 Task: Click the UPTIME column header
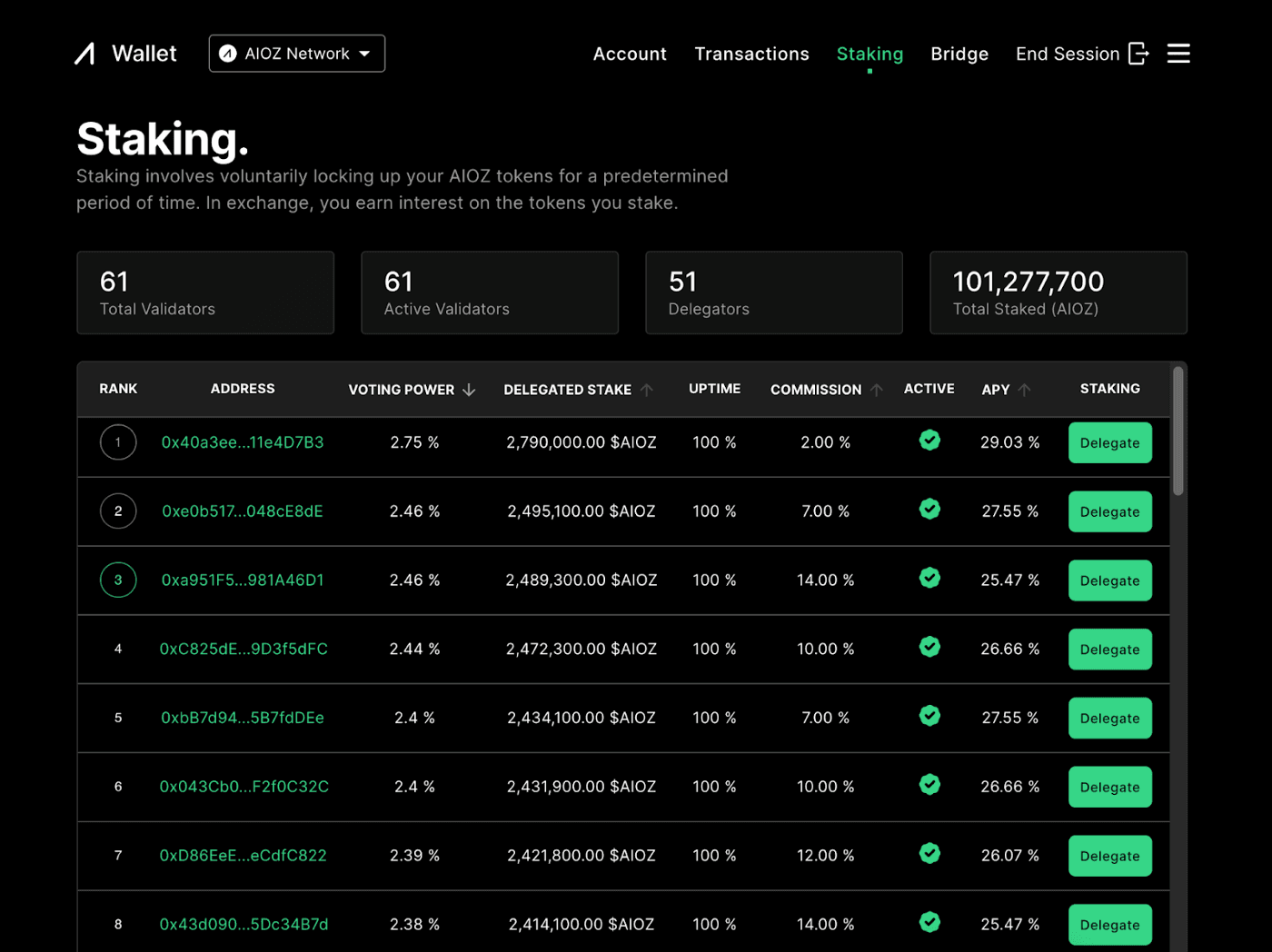click(x=715, y=389)
